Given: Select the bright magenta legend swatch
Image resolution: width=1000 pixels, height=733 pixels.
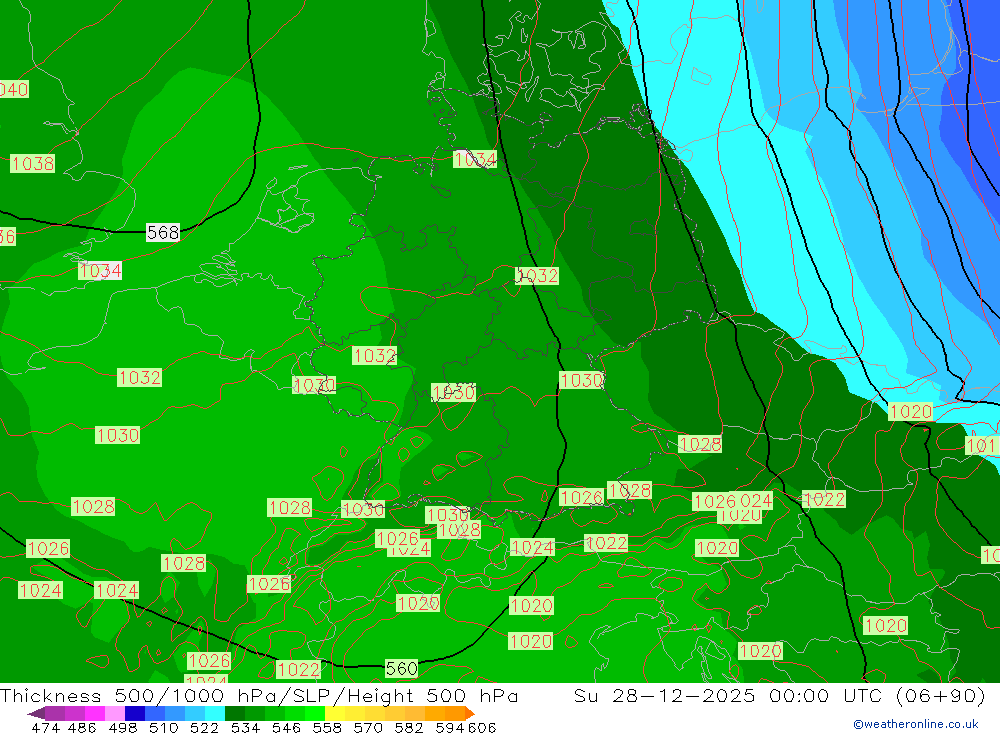Looking at the screenshot, I should point(95,713).
